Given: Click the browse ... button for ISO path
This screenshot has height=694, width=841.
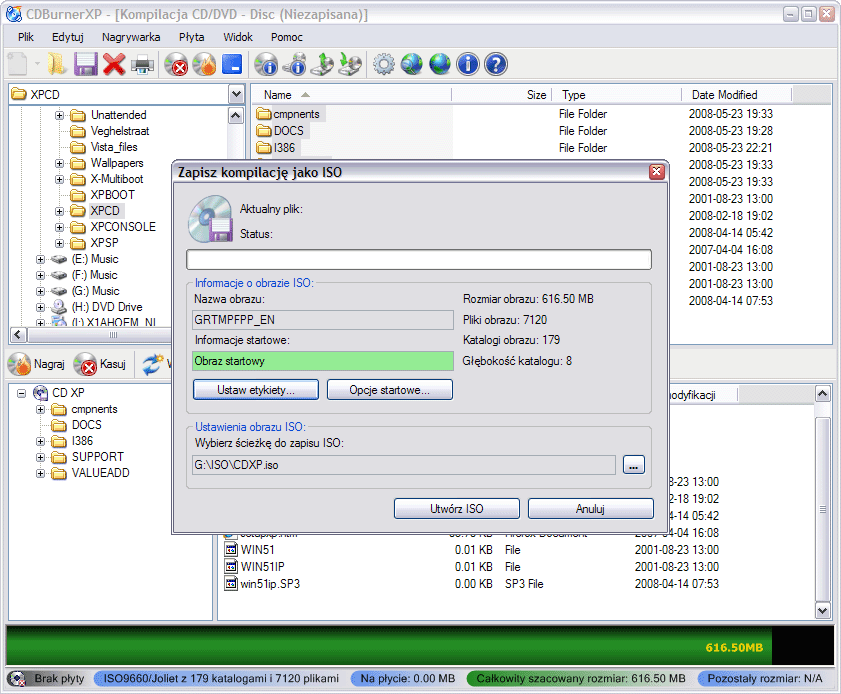Looking at the screenshot, I should (633, 464).
